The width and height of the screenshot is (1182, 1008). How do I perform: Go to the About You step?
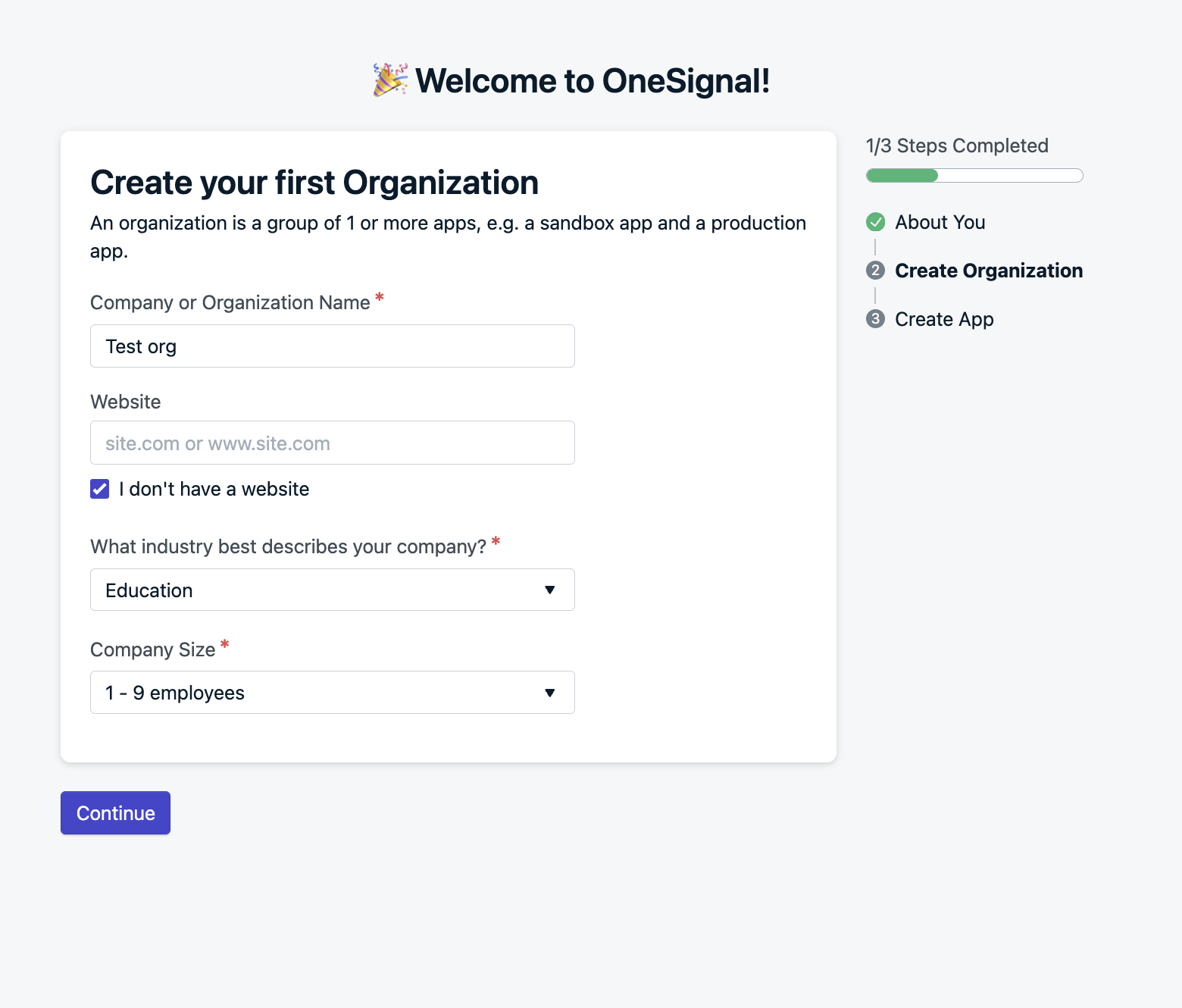coord(940,222)
